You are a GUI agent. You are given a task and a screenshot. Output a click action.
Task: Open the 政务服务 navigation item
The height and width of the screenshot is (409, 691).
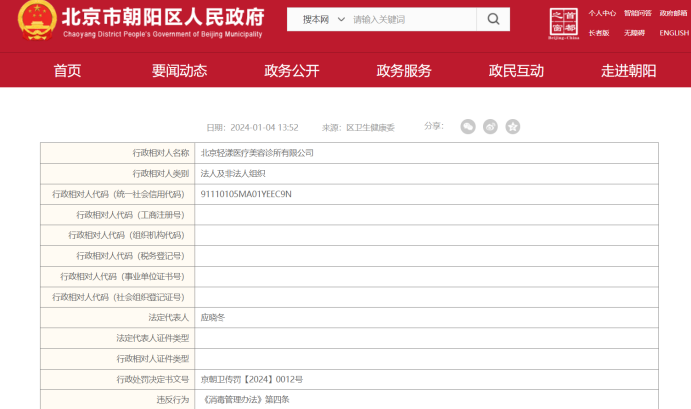(404, 71)
